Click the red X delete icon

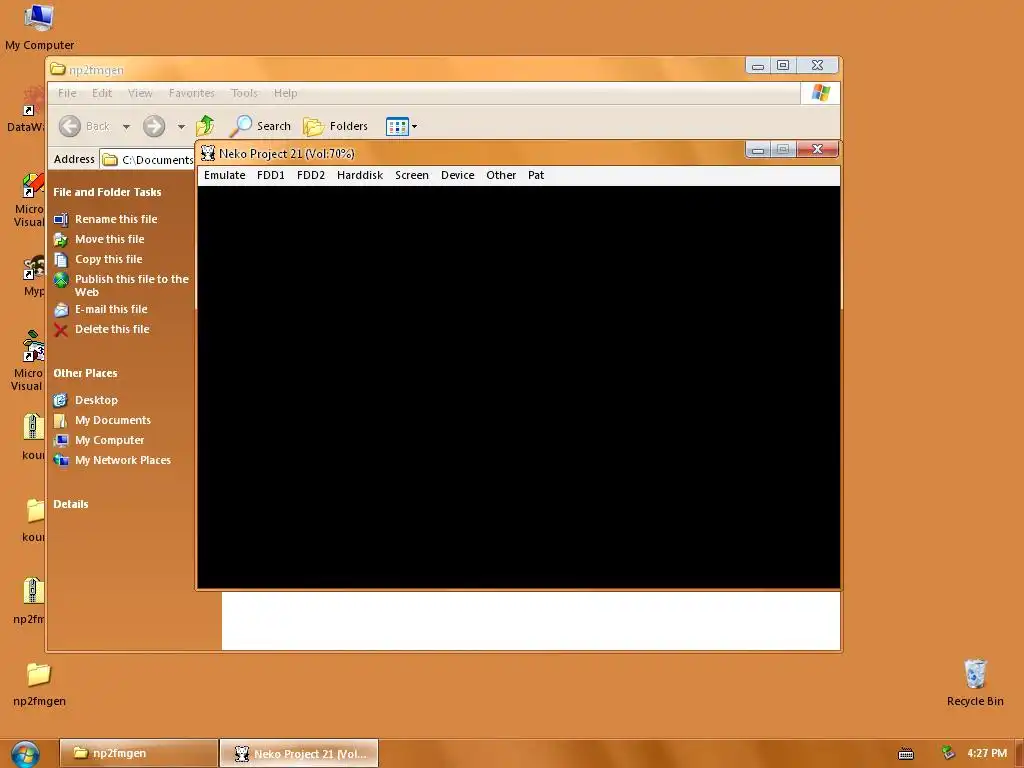pyautogui.click(x=61, y=330)
